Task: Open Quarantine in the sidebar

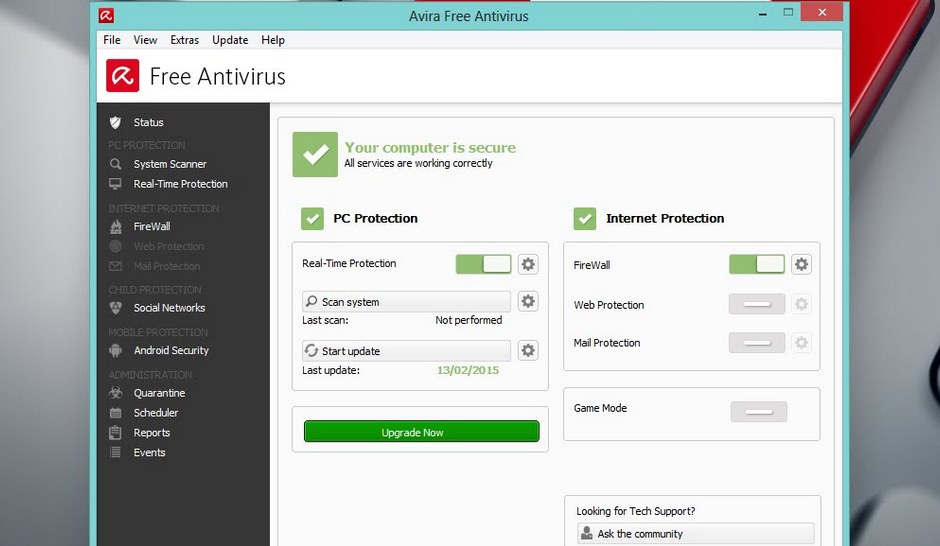Action: pyautogui.click(x=159, y=393)
